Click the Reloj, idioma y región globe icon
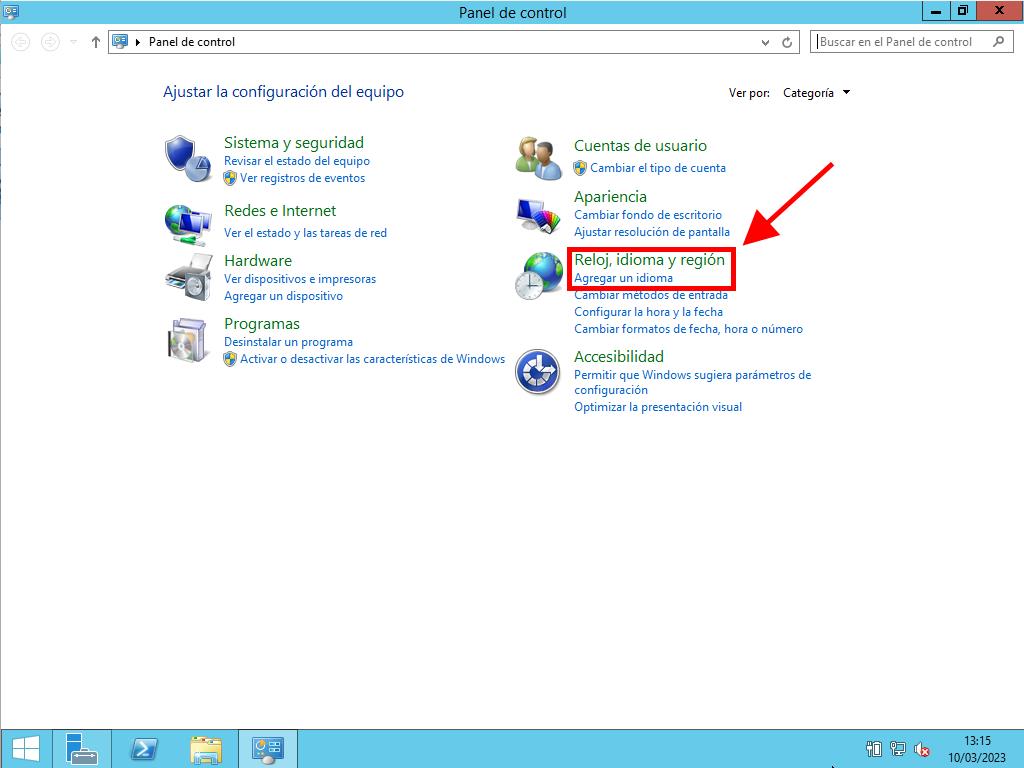This screenshot has height=768, width=1024. (538, 275)
